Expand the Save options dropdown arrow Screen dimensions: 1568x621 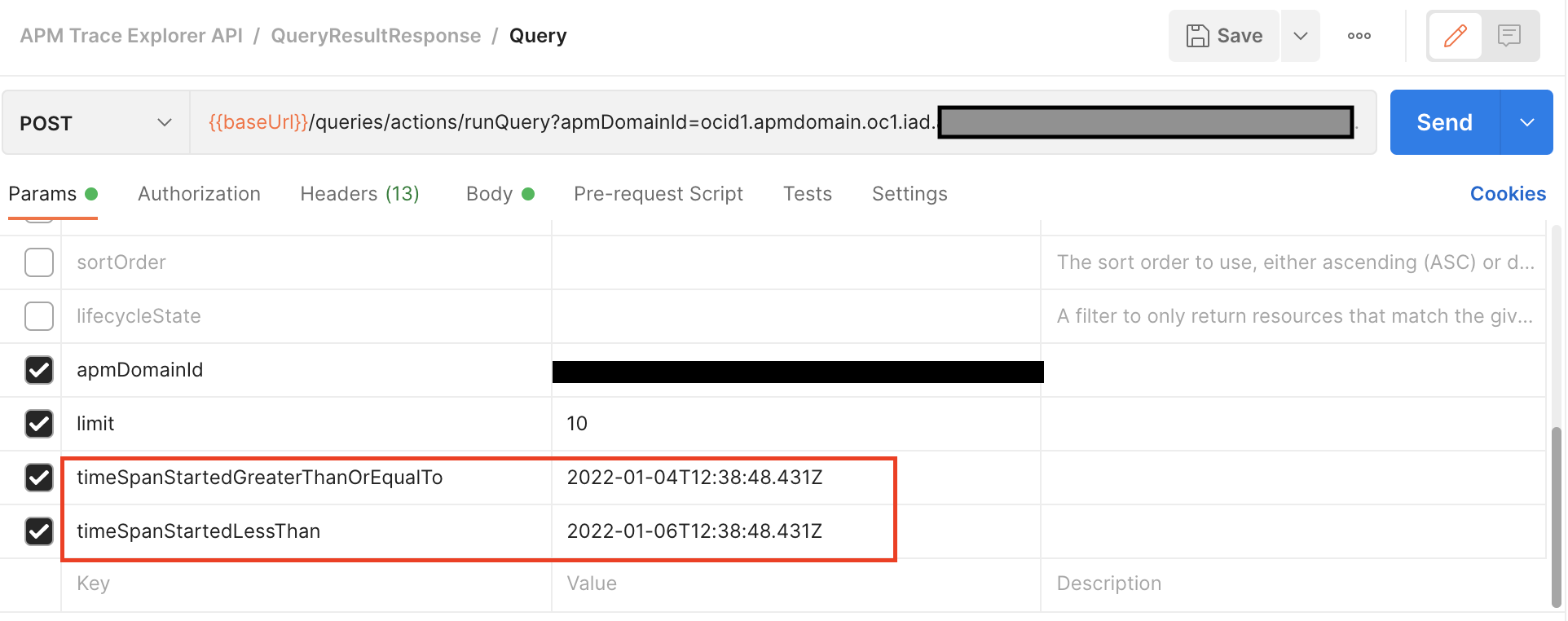pyautogui.click(x=1301, y=36)
